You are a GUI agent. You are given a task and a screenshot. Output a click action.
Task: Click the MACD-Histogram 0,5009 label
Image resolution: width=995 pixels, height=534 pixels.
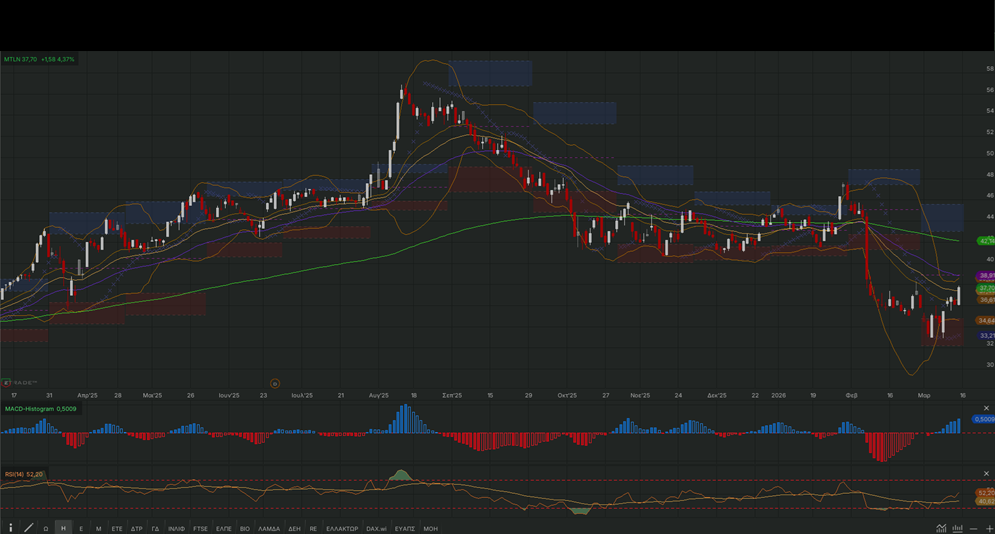tap(41, 408)
